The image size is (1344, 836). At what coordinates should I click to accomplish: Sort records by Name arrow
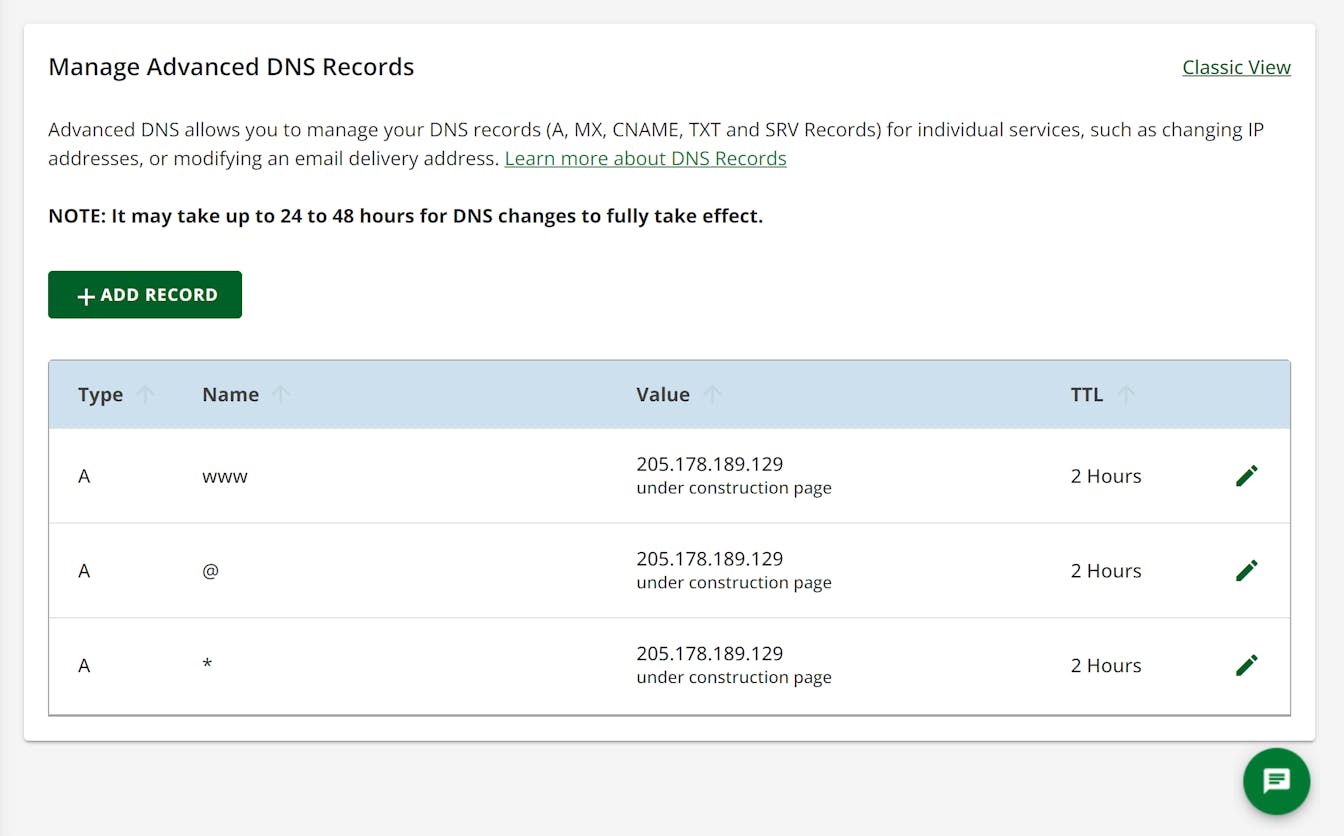point(281,395)
